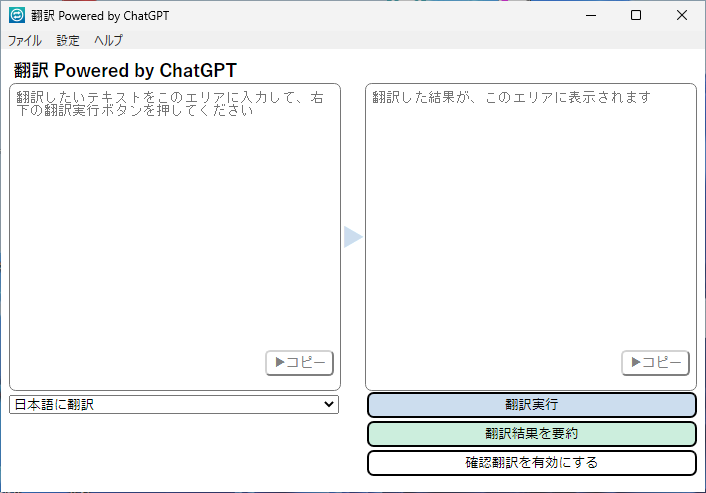Click the source text input area

pos(175,237)
